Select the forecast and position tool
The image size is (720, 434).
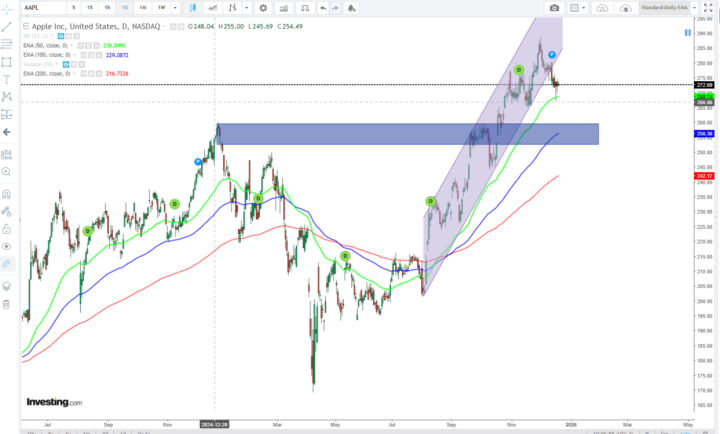tap(6, 114)
